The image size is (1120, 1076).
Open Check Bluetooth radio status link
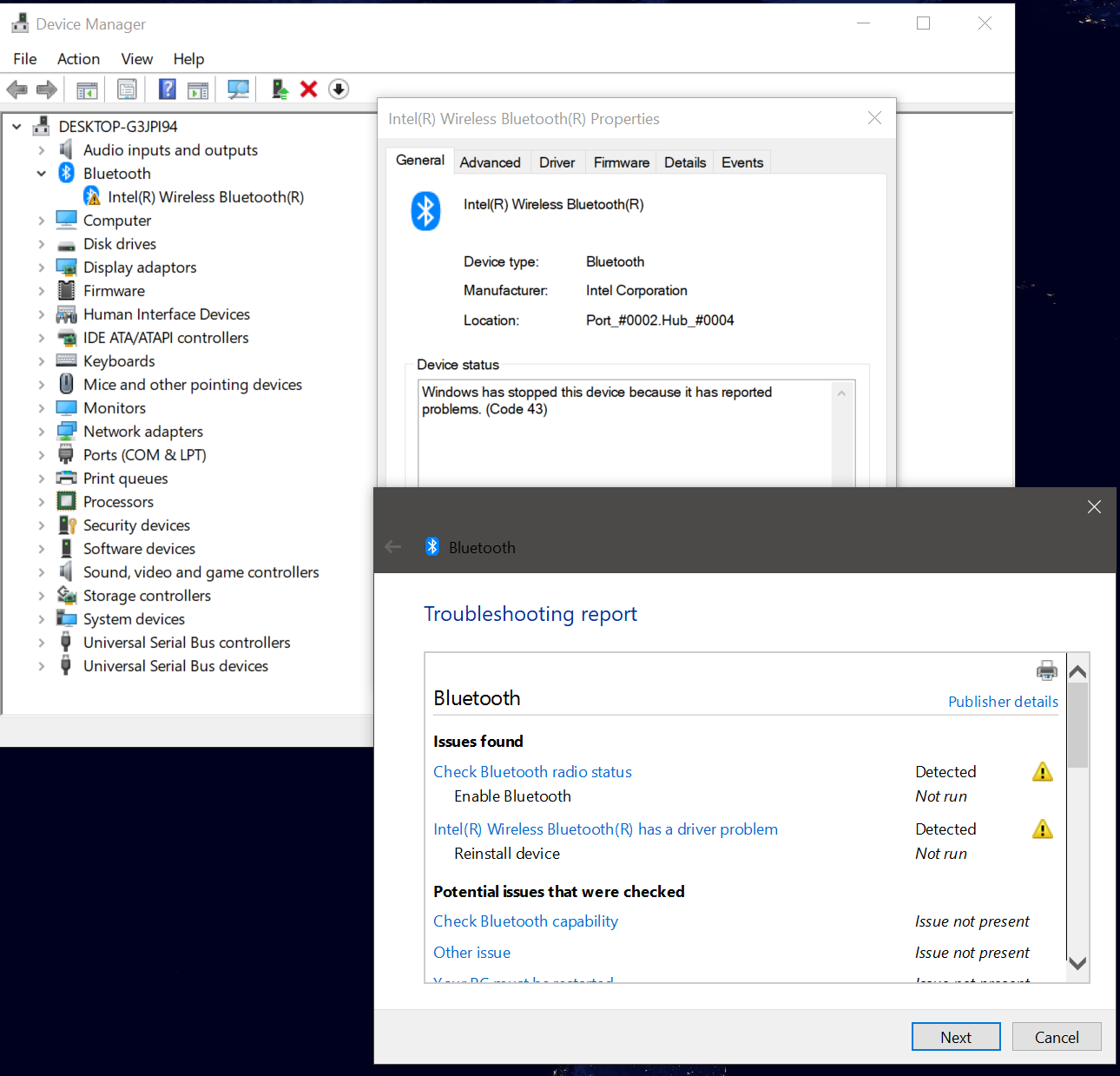click(x=532, y=771)
